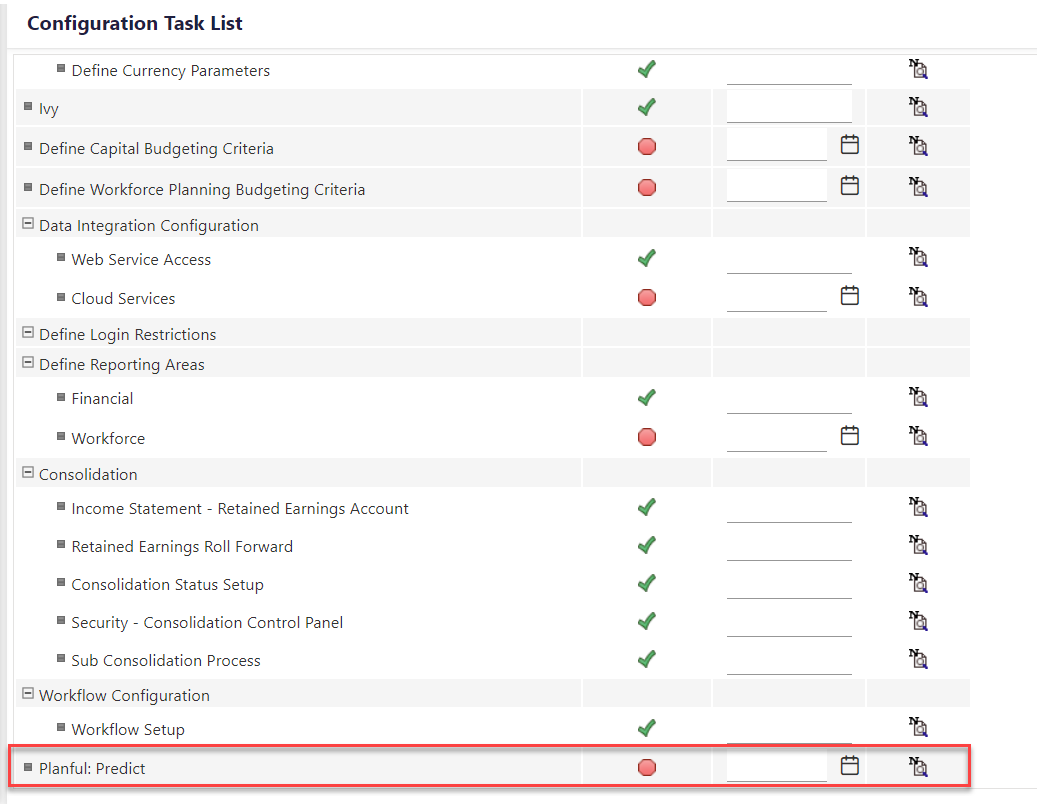Image resolution: width=1037 pixels, height=804 pixels.
Task: Open the Income Statement - Retained Earnings Account task
Action: (x=240, y=507)
